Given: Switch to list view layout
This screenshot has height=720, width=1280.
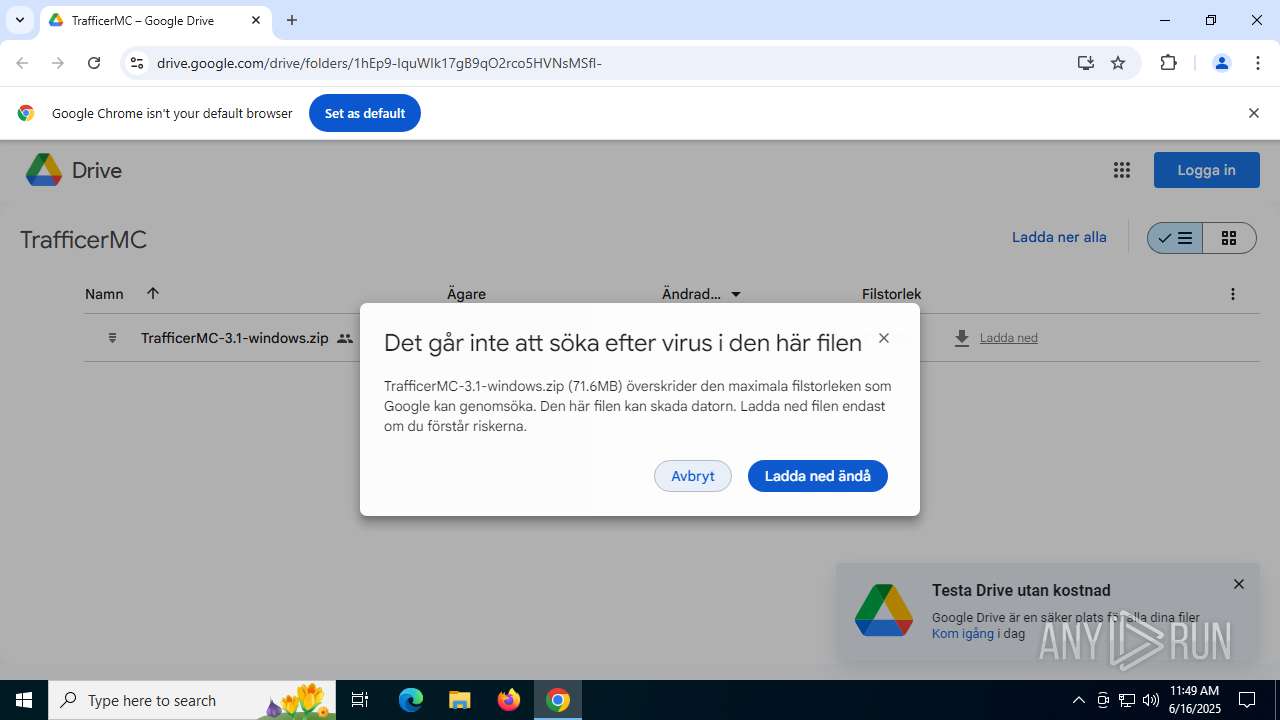Looking at the screenshot, I should point(1175,238).
